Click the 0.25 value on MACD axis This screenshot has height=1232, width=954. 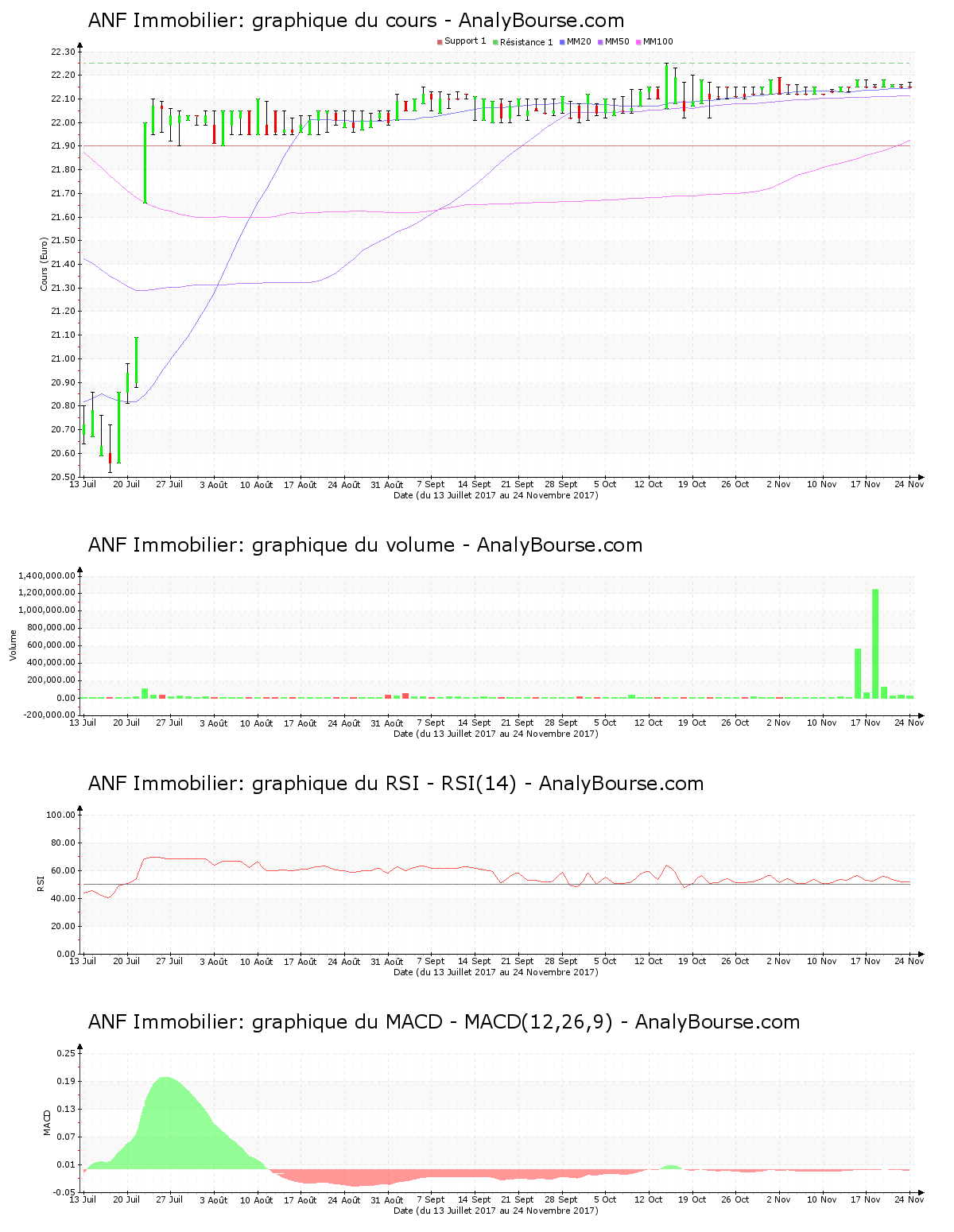pos(67,1053)
